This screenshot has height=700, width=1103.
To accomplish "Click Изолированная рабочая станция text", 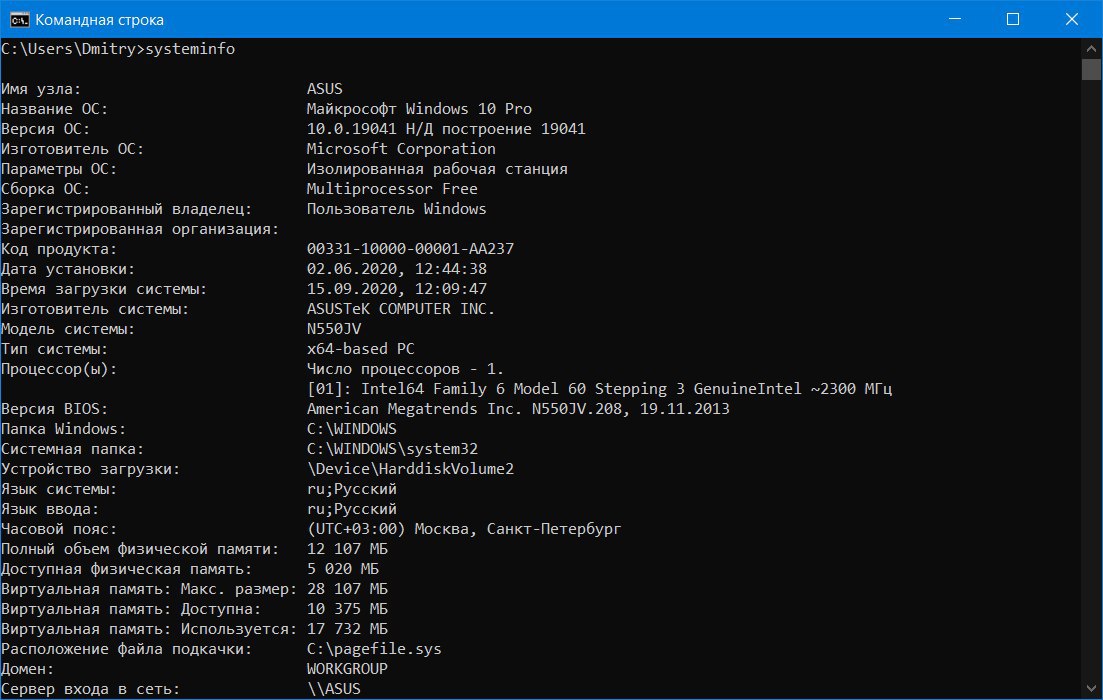I will pos(437,169).
